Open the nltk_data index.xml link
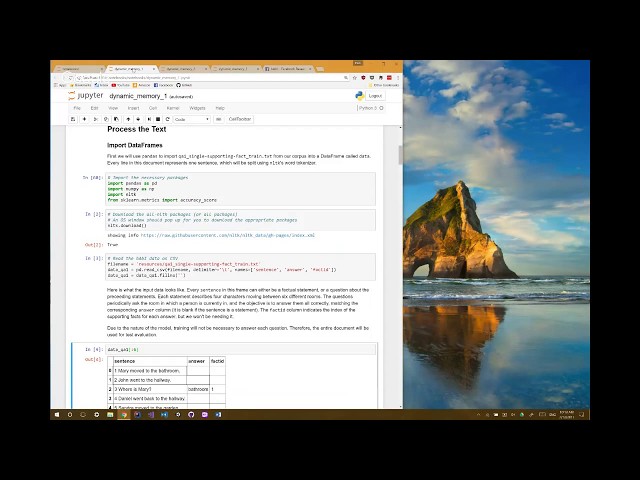 (228, 236)
